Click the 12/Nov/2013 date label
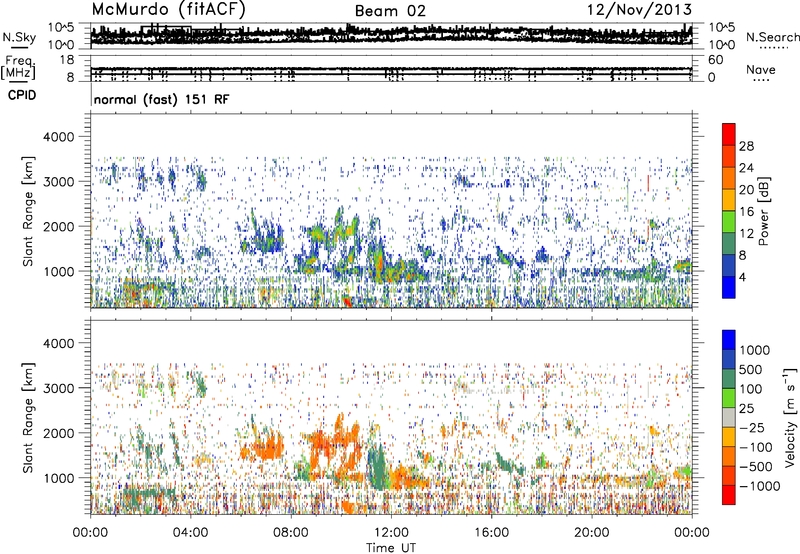This screenshot has width=800, height=554. (x=639, y=9)
